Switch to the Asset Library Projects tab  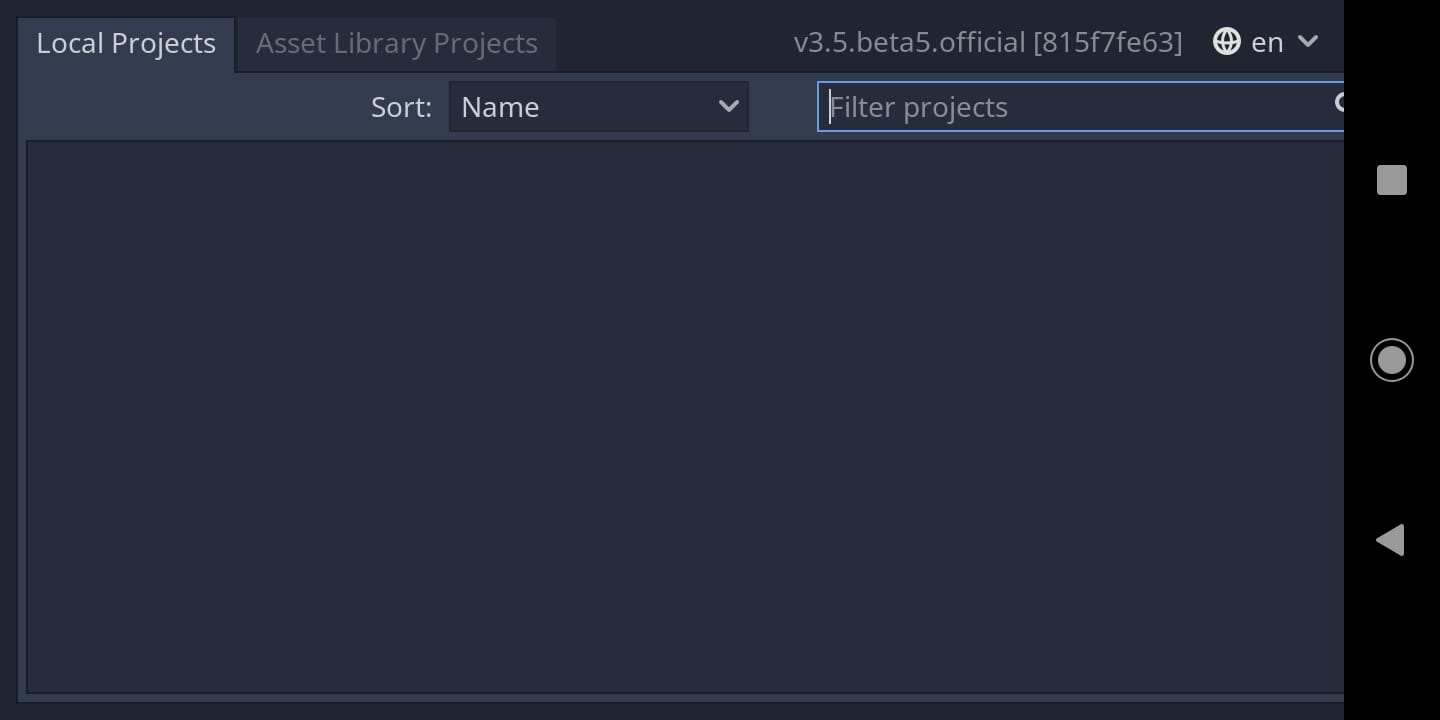pos(396,43)
